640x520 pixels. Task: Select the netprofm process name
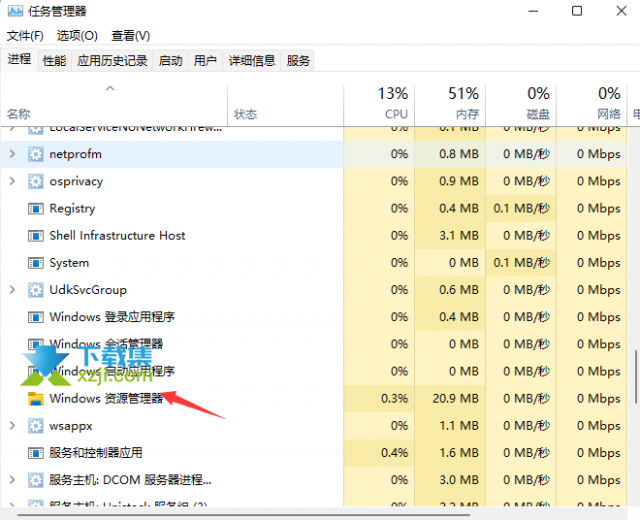click(x=76, y=154)
